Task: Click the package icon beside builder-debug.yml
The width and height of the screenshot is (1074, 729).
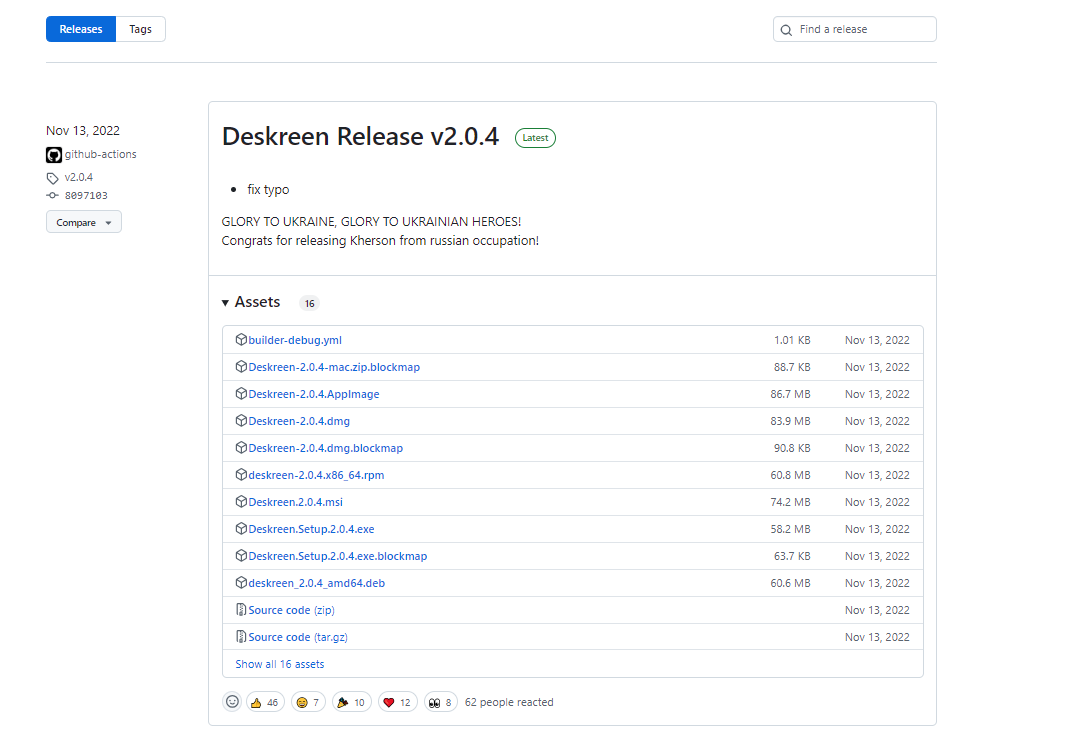Action: [x=241, y=340]
